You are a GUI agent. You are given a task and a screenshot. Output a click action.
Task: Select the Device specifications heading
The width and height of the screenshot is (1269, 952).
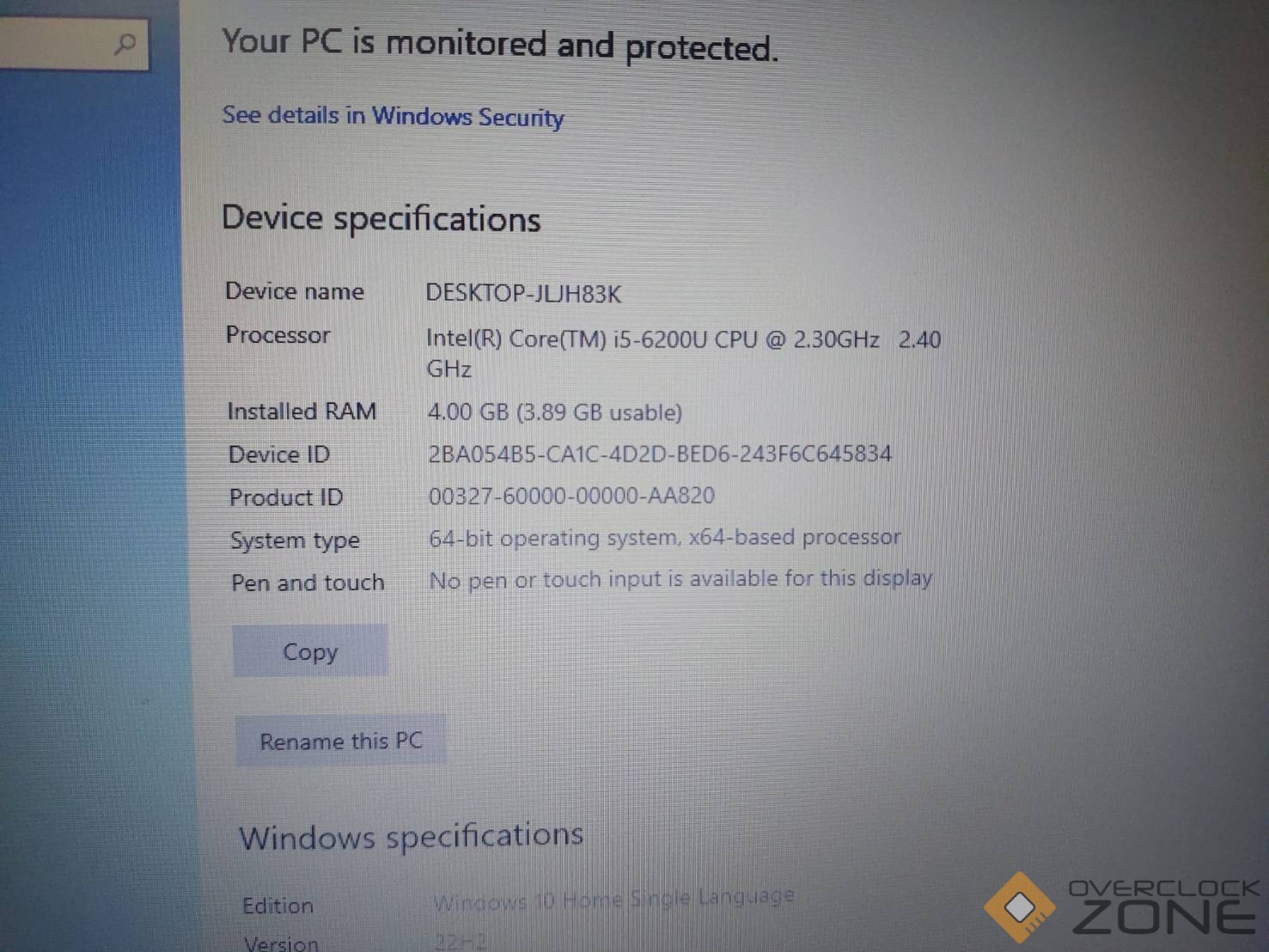(381, 219)
